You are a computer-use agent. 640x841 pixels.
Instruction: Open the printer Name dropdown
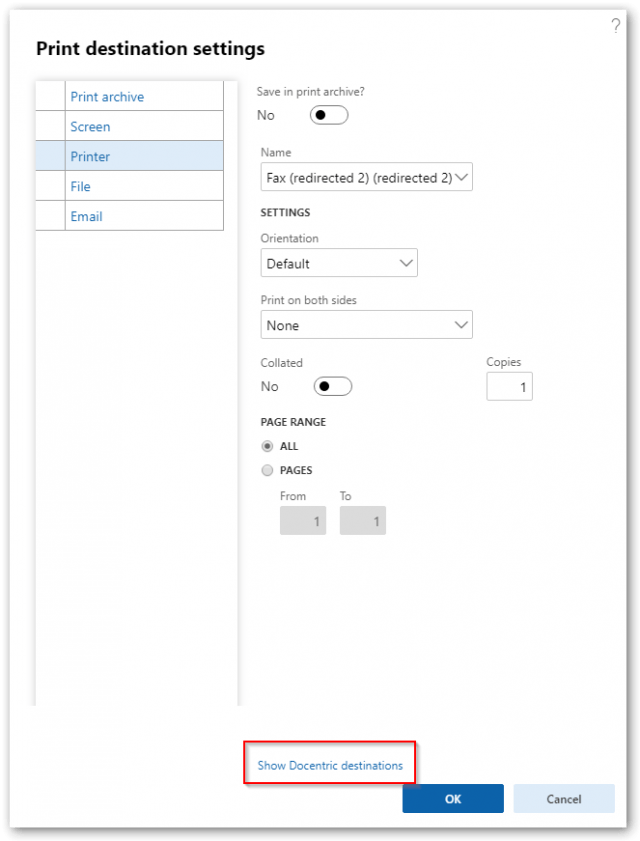pyautogui.click(x=366, y=177)
